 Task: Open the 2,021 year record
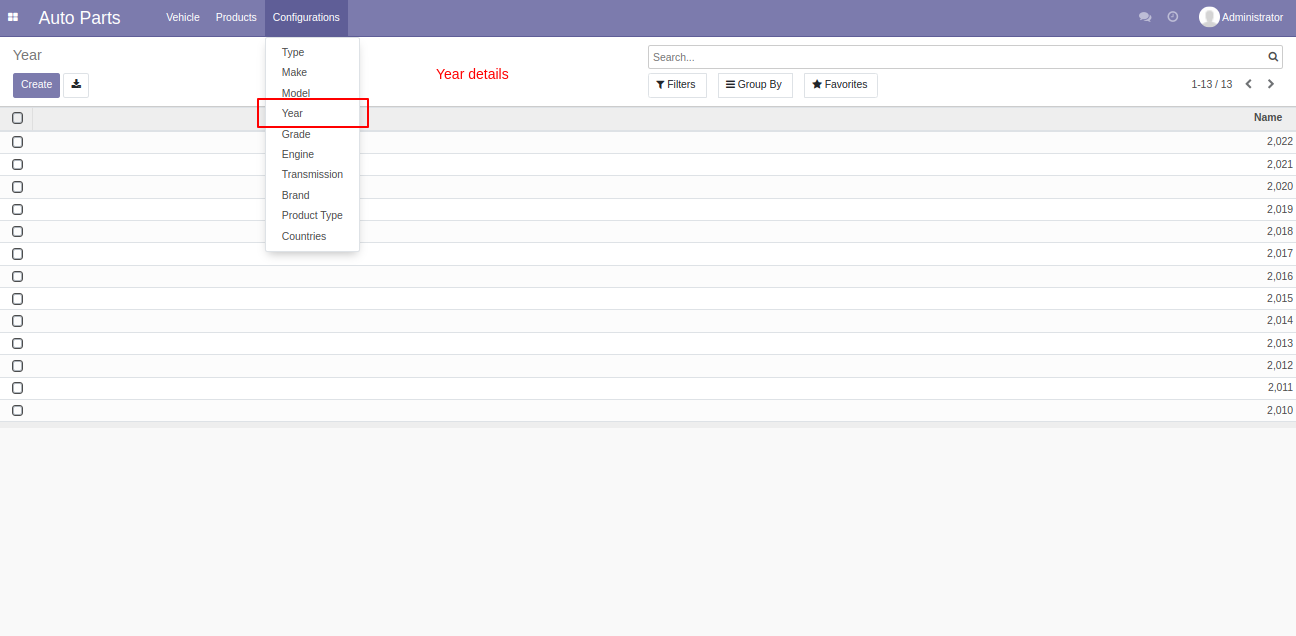coord(648,164)
